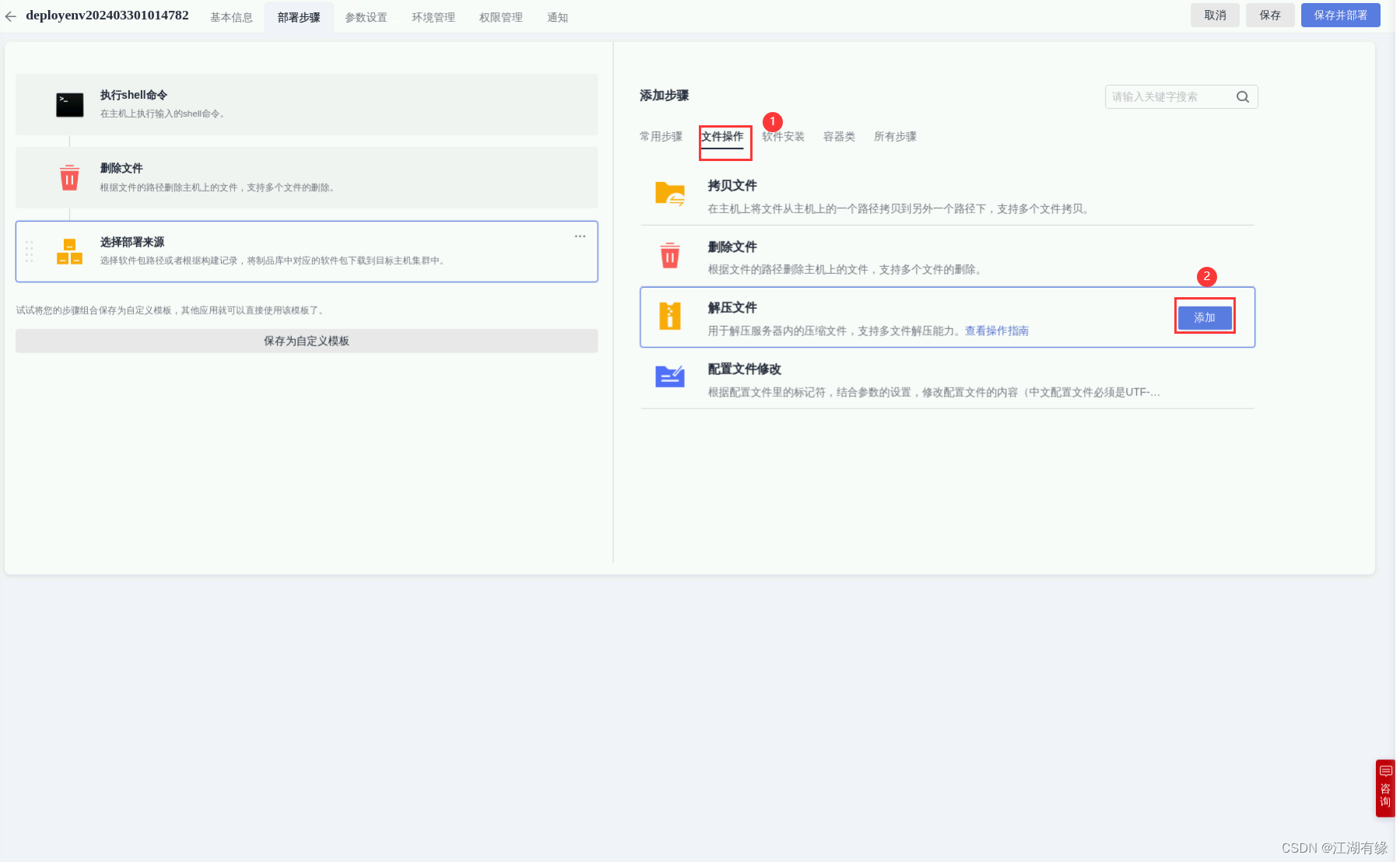This screenshot has width=1400, height=862.
Task: Click the right panel 删除文件 trash icon
Action: tap(669, 255)
